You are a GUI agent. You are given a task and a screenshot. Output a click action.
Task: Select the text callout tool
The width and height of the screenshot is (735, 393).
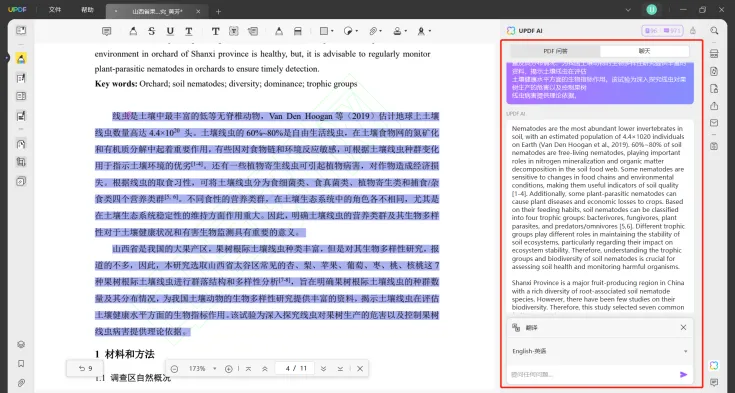coord(253,31)
